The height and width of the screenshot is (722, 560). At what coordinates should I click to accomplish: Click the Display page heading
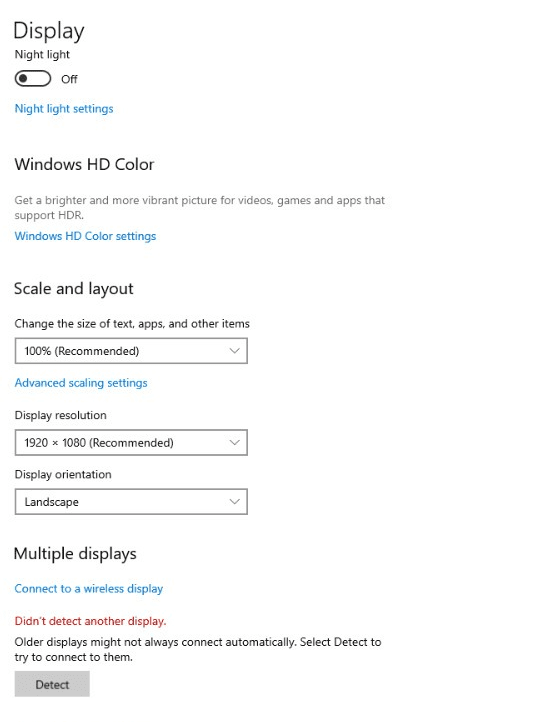(49, 31)
